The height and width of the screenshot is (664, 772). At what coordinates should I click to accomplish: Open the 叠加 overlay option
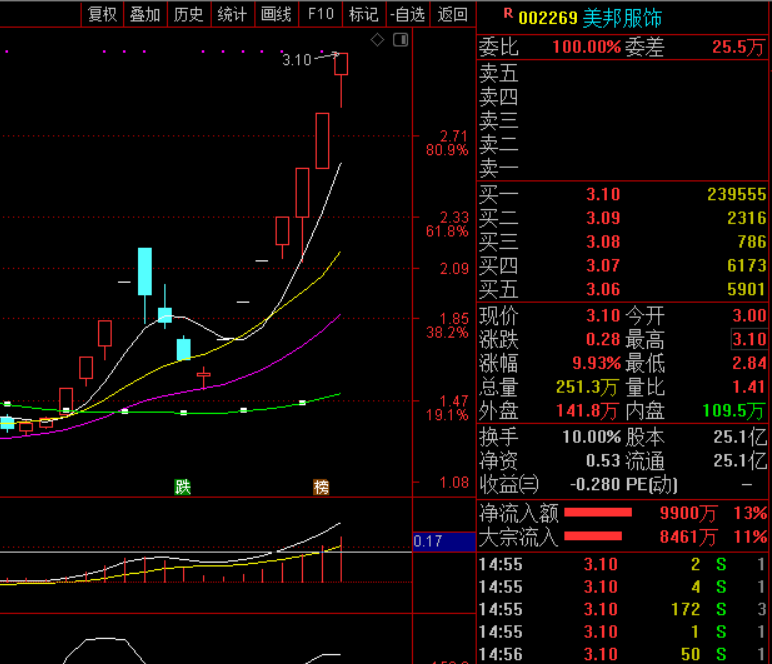145,14
